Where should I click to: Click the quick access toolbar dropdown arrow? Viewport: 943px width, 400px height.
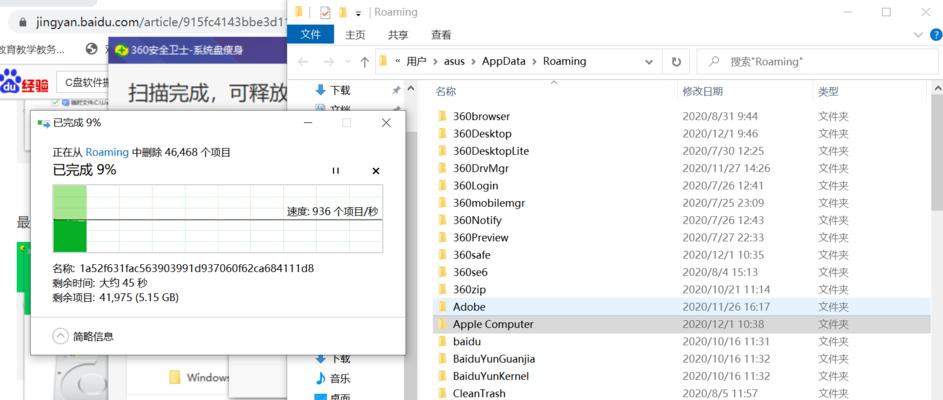tap(358, 12)
